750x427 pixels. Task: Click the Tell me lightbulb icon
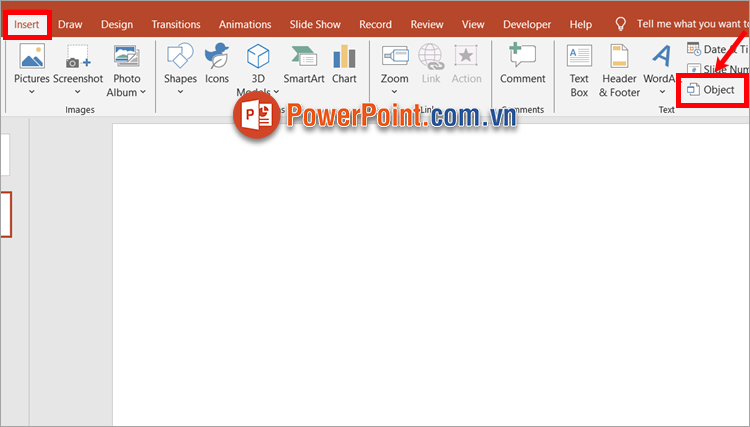tap(620, 24)
